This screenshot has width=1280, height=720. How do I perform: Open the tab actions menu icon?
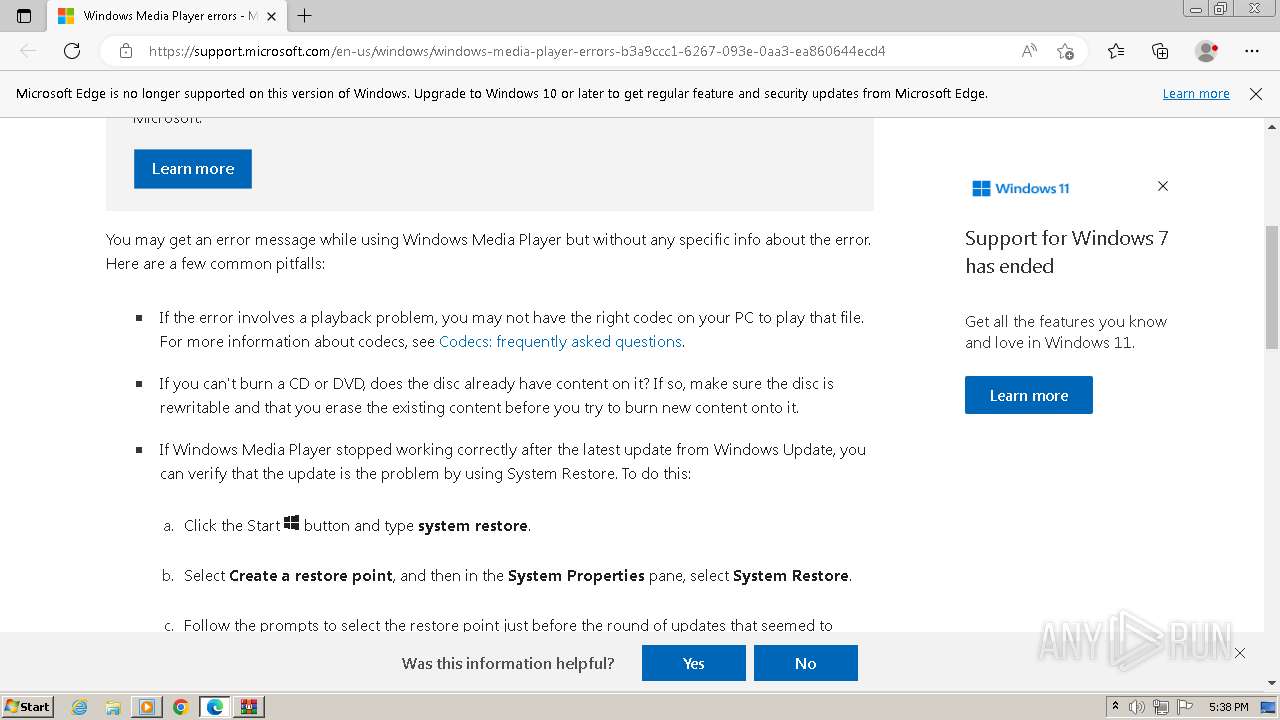[x=24, y=16]
